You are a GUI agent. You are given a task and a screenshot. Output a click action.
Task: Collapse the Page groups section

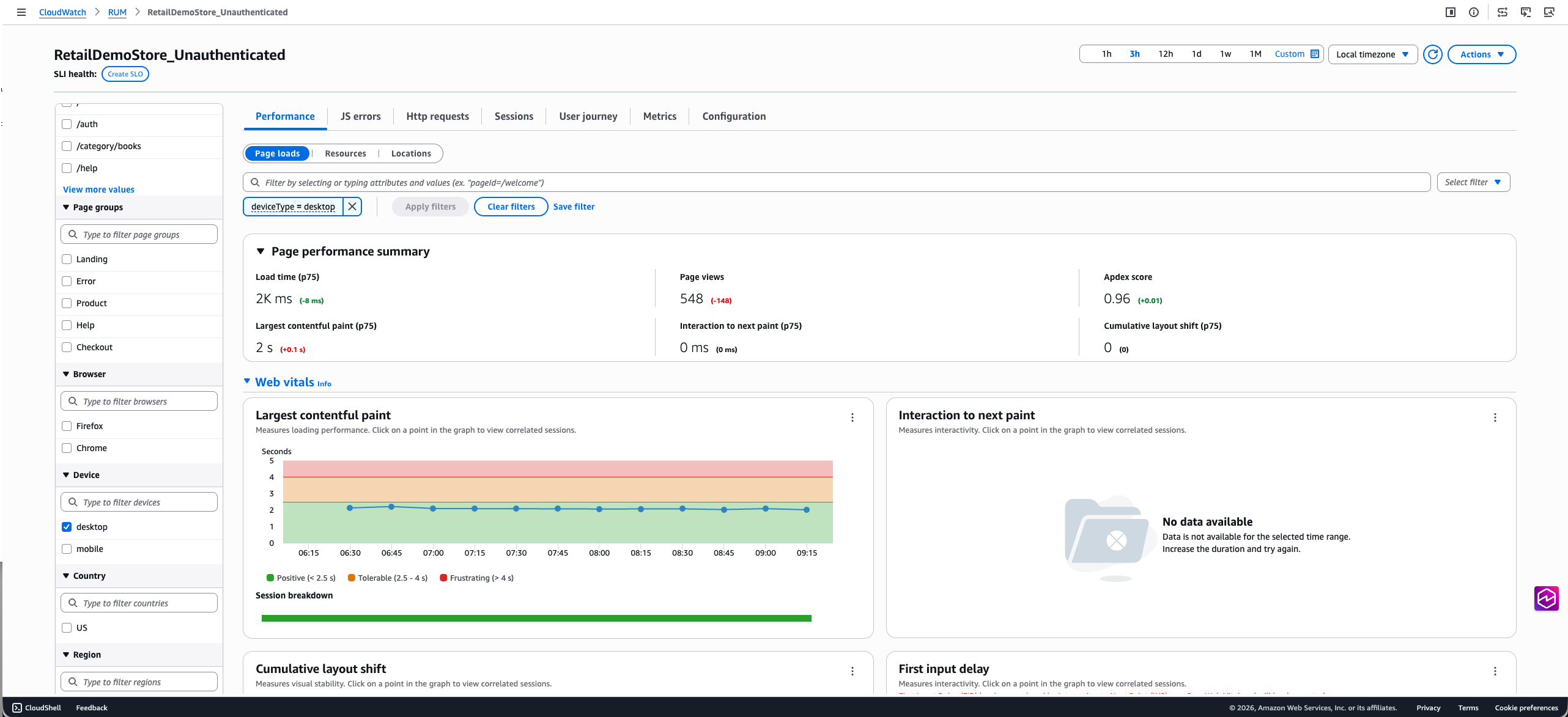(x=66, y=207)
